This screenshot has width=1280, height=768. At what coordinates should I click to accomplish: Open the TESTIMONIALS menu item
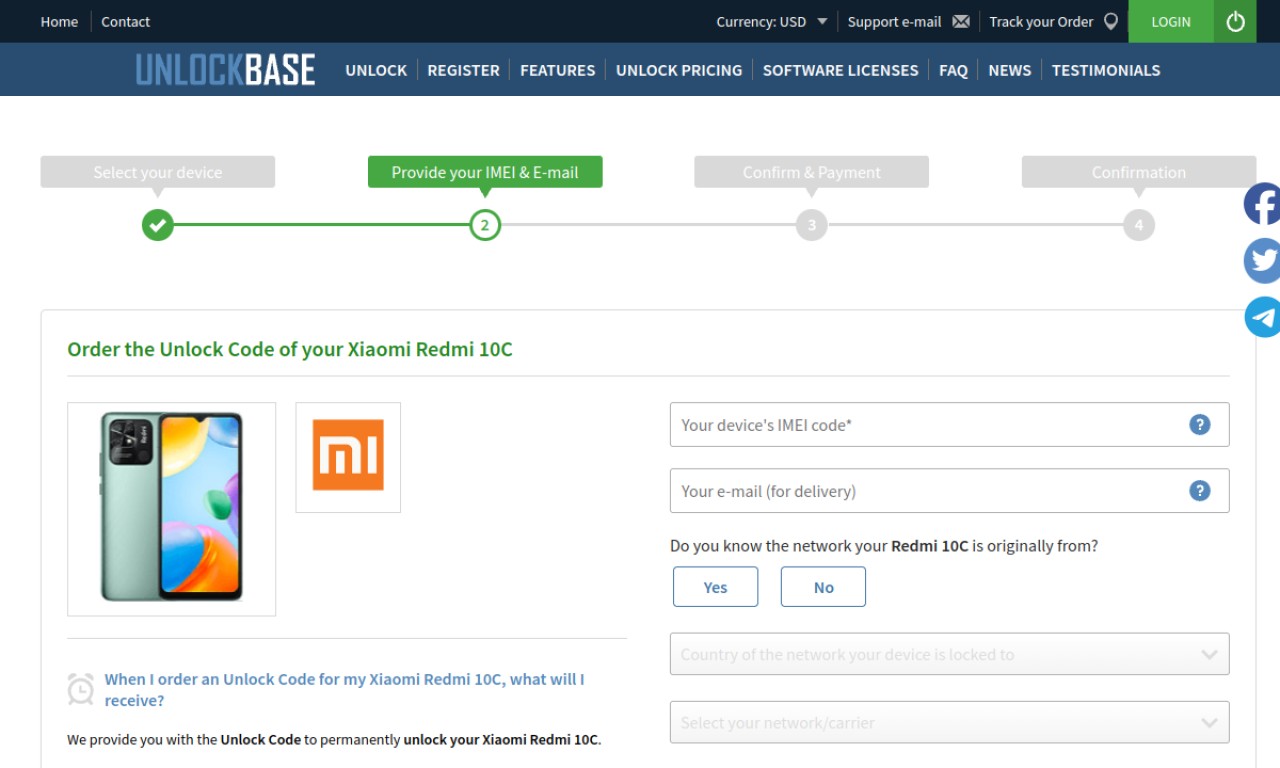[x=1106, y=70]
